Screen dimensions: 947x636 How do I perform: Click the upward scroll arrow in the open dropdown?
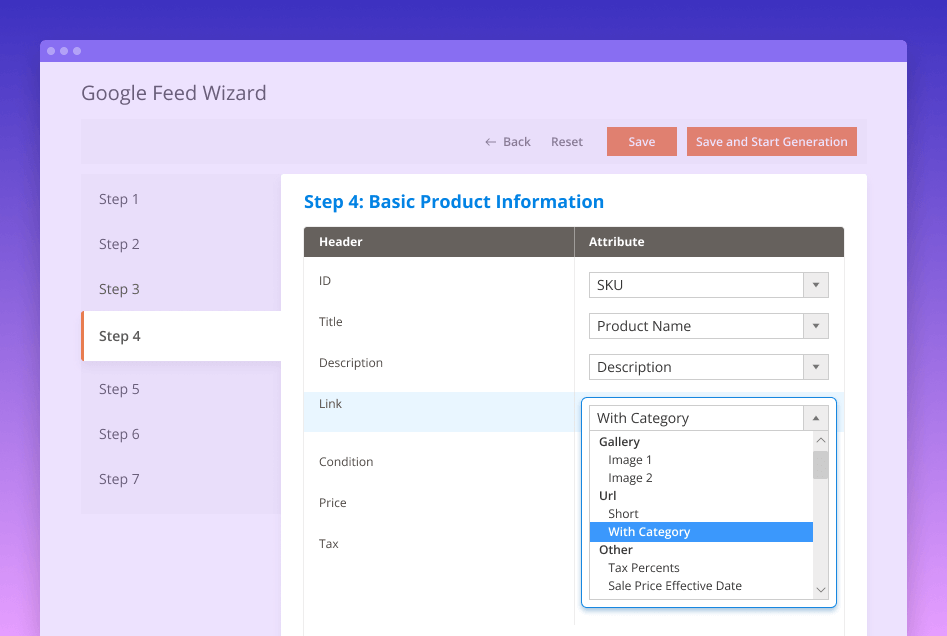(820, 440)
